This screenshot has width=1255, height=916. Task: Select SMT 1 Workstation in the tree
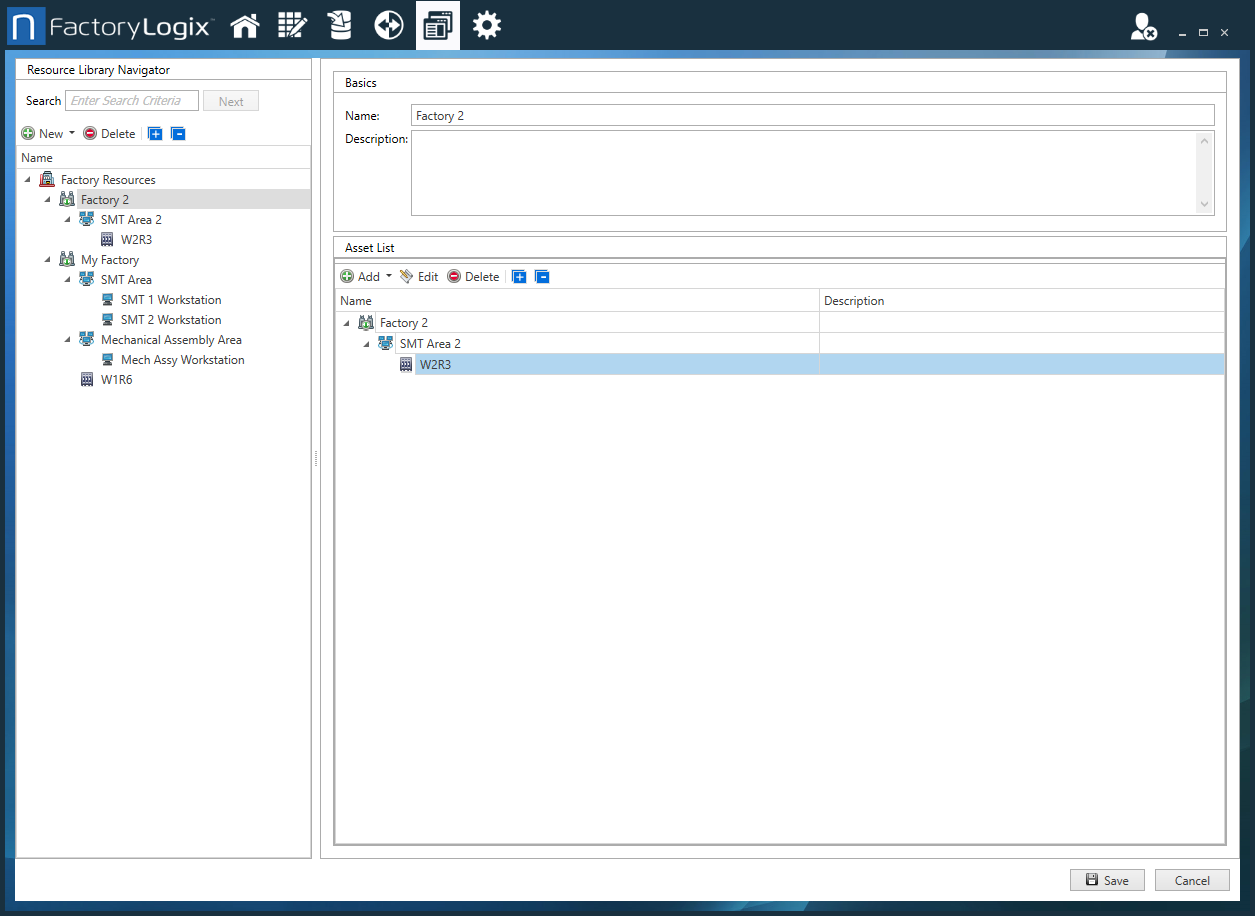170,300
